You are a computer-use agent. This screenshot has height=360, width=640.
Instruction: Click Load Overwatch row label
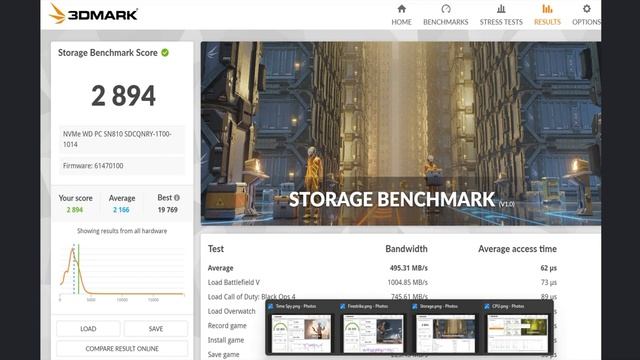231,311
